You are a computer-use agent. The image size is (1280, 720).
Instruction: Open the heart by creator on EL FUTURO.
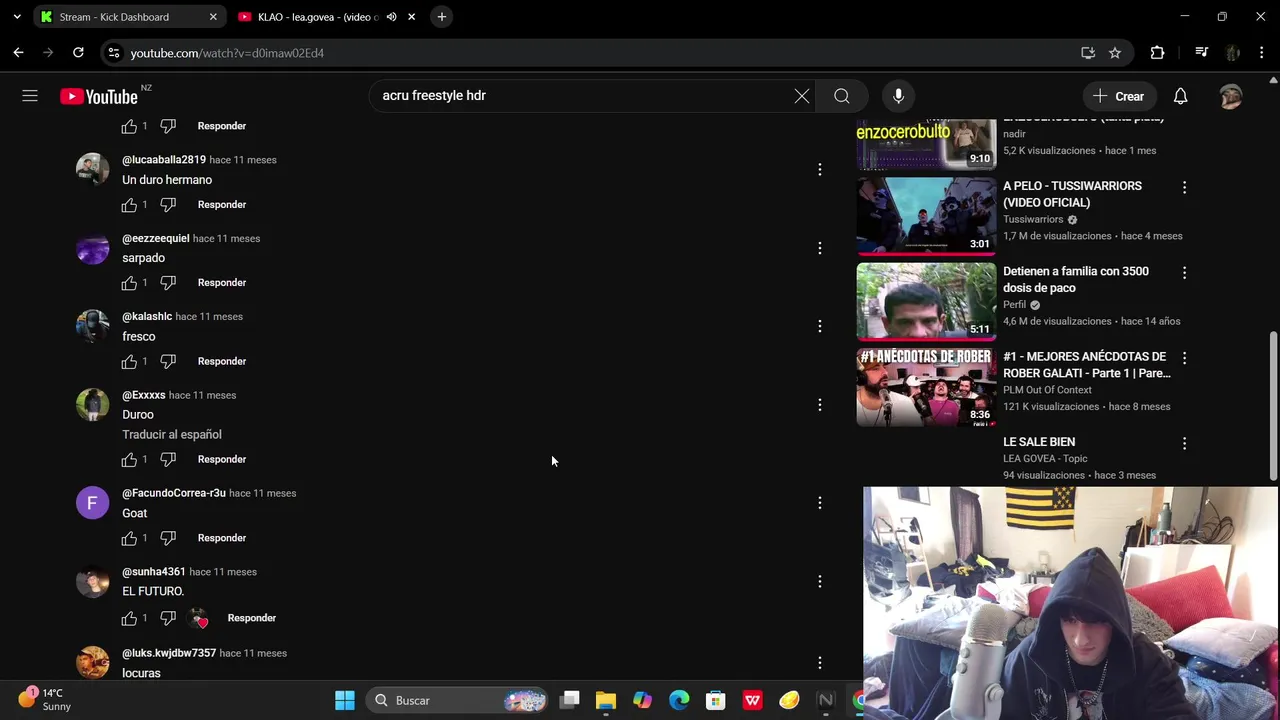[199, 618]
